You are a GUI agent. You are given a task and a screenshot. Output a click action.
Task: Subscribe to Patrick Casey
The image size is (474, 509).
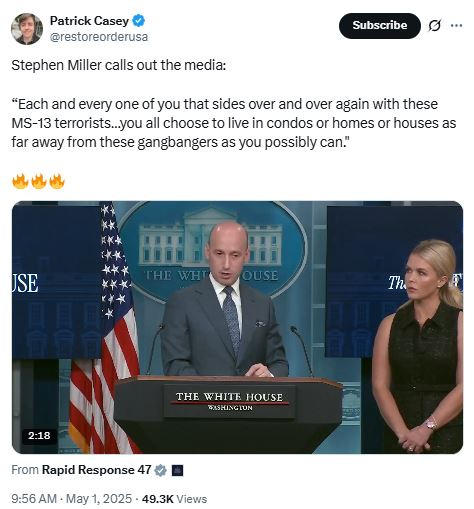(380, 26)
